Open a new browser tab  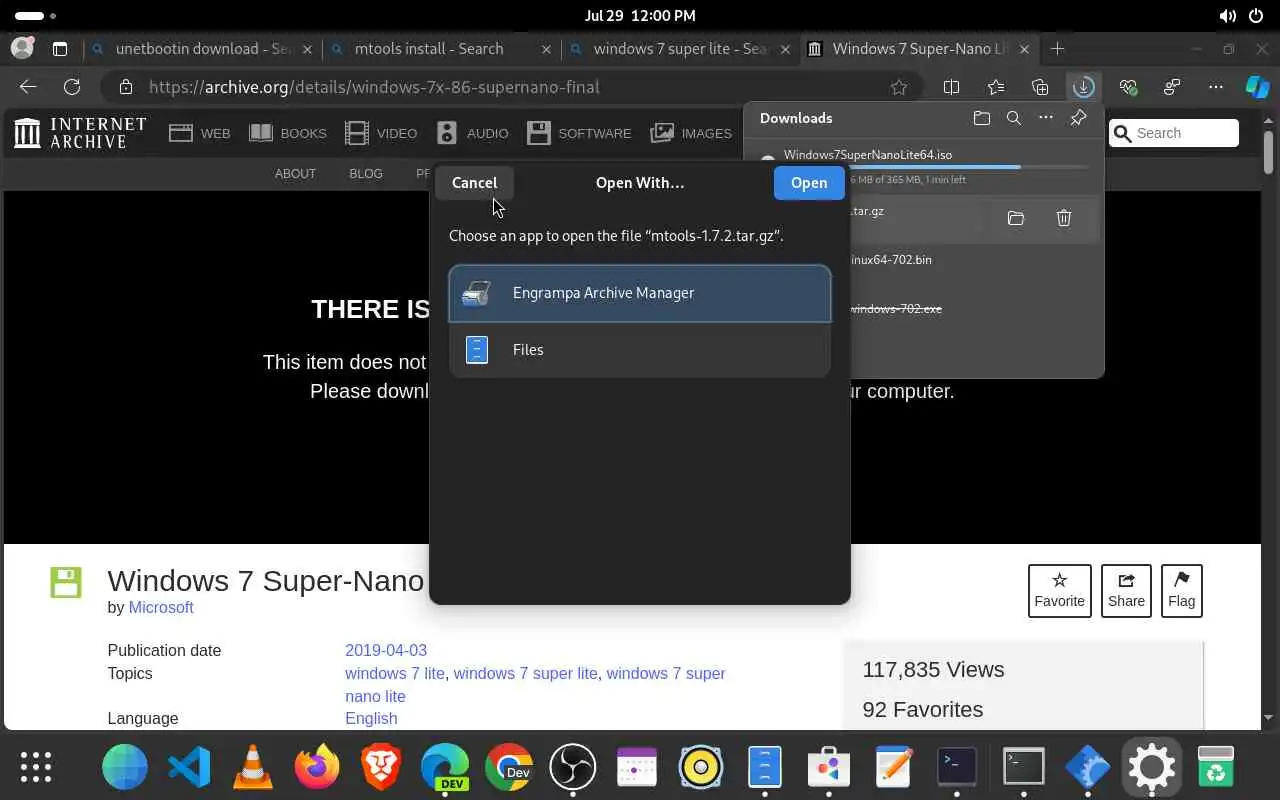pyautogui.click(x=1058, y=48)
